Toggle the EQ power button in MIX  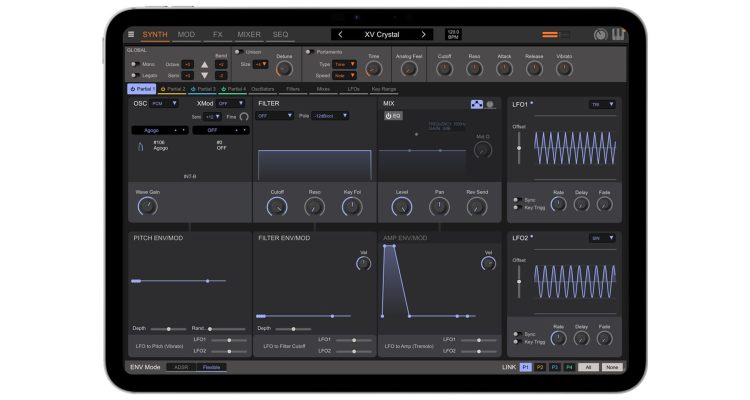click(393, 116)
